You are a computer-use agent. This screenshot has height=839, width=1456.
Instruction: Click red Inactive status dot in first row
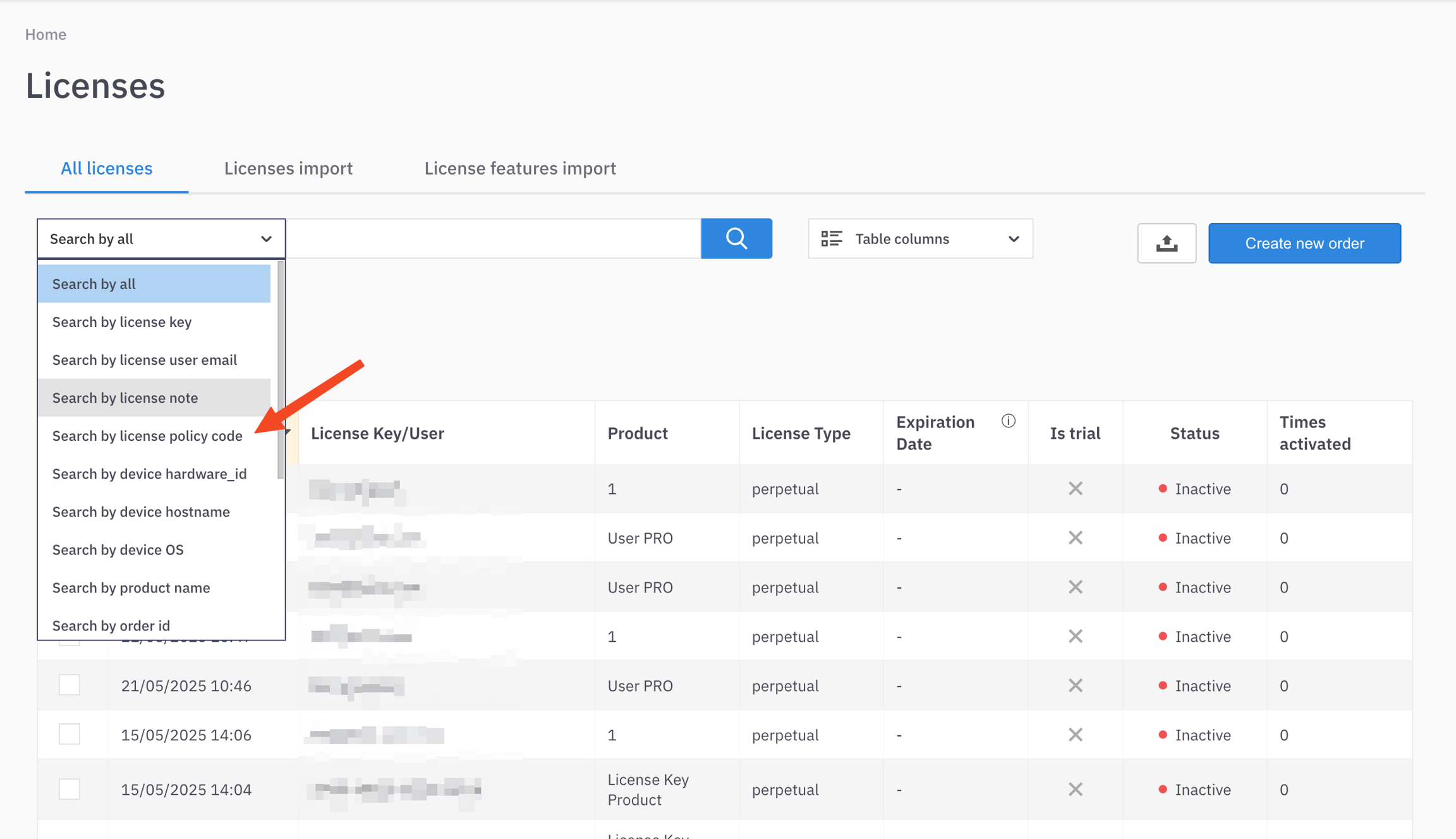tap(1162, 488)
